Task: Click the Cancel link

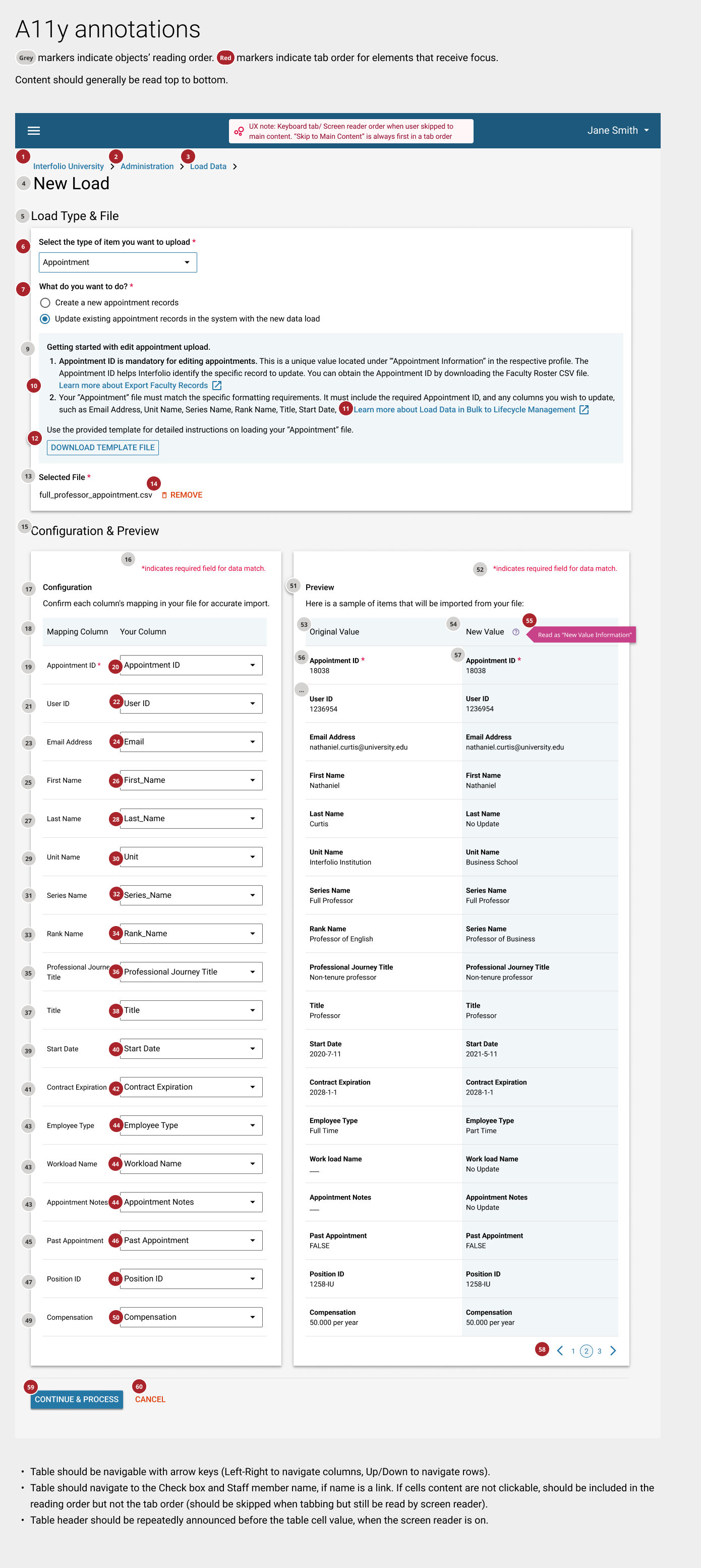Action: [x=150, y=1399]
